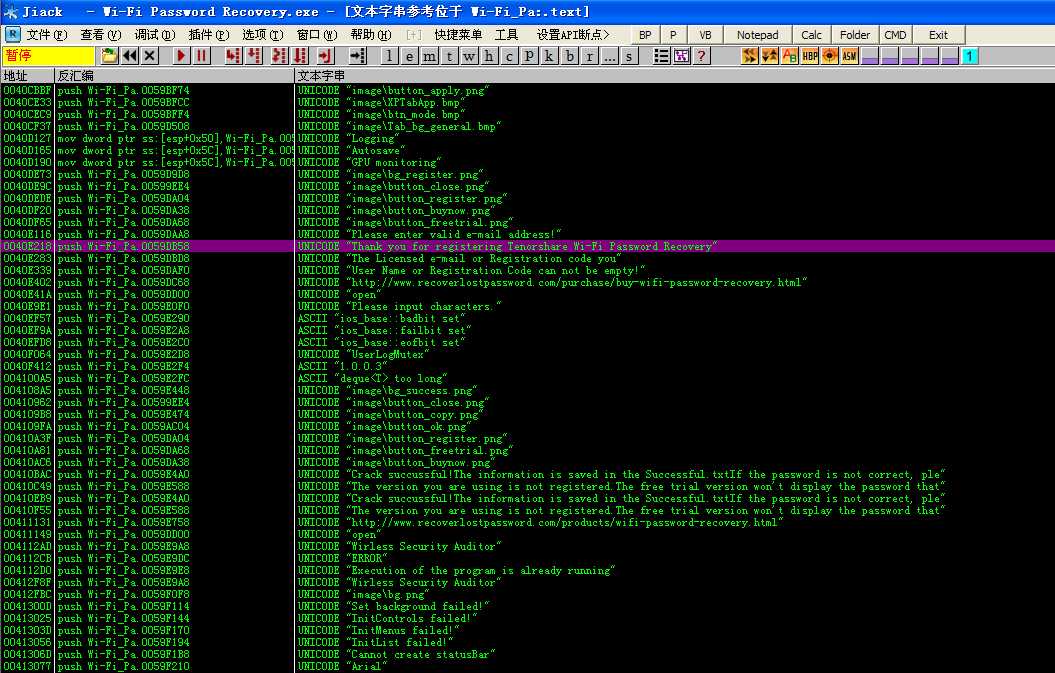1055x673 pixels.
Task: Open Windows list via 'w' button
Action: (469, 56)
